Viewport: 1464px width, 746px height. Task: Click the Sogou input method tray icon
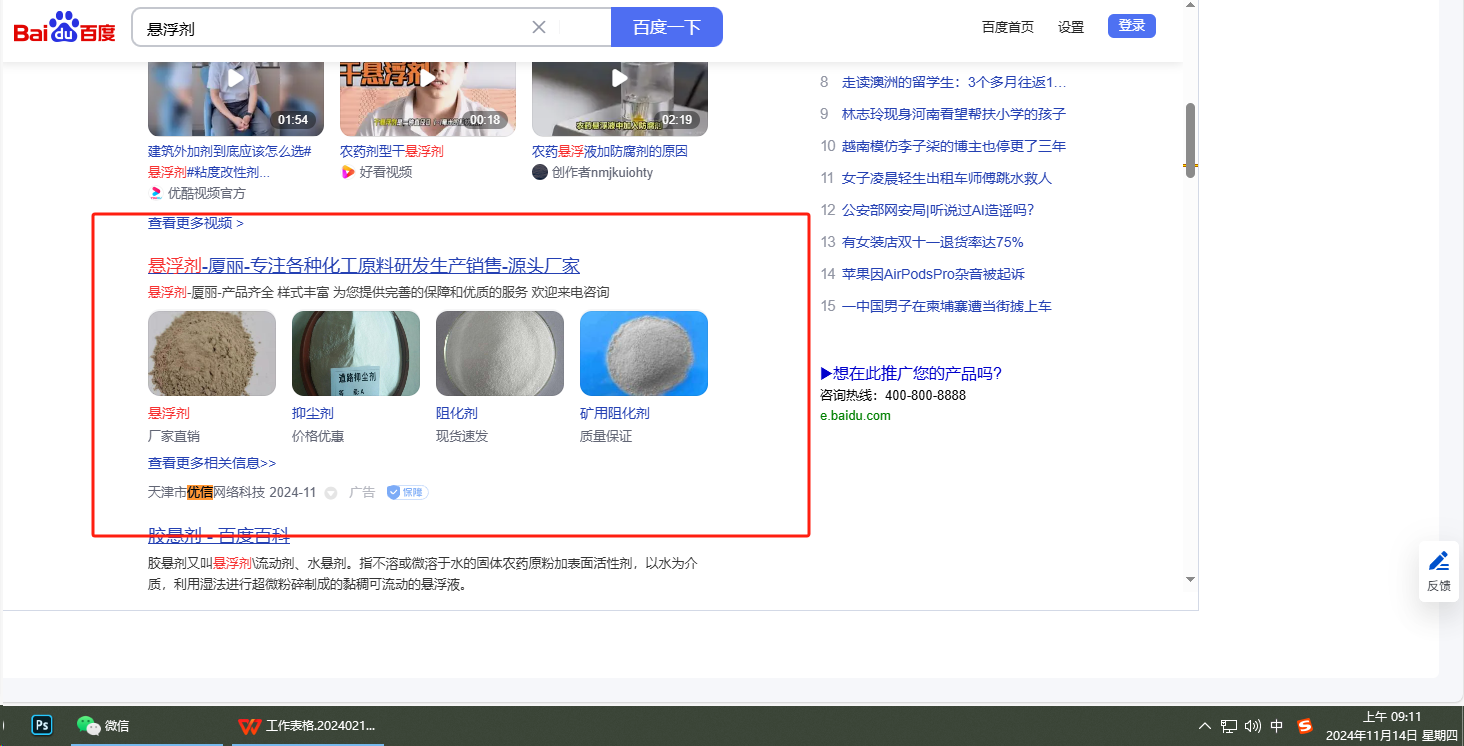click(1305, 726)
